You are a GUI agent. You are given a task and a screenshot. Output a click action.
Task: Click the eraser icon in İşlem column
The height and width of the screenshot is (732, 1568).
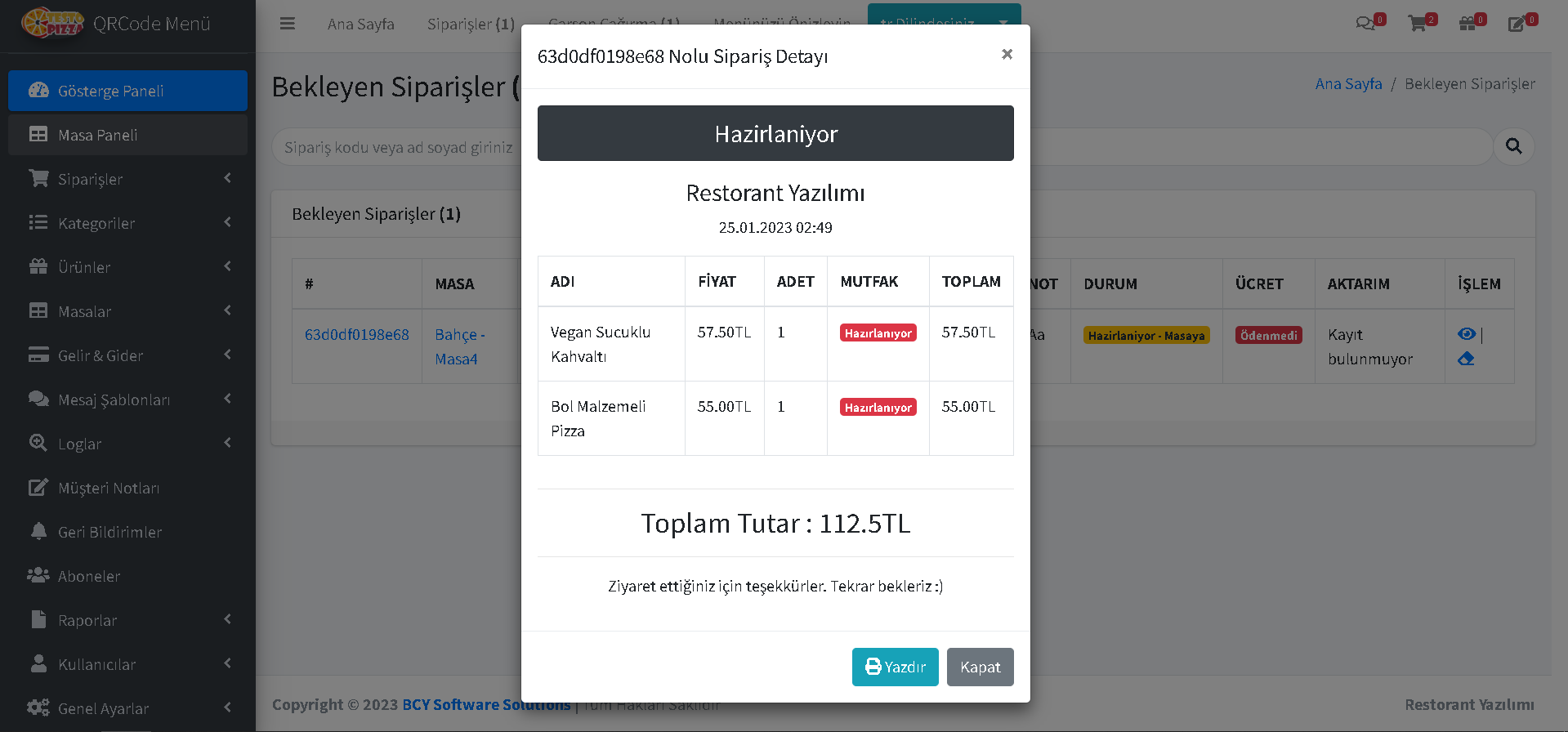1466,359
